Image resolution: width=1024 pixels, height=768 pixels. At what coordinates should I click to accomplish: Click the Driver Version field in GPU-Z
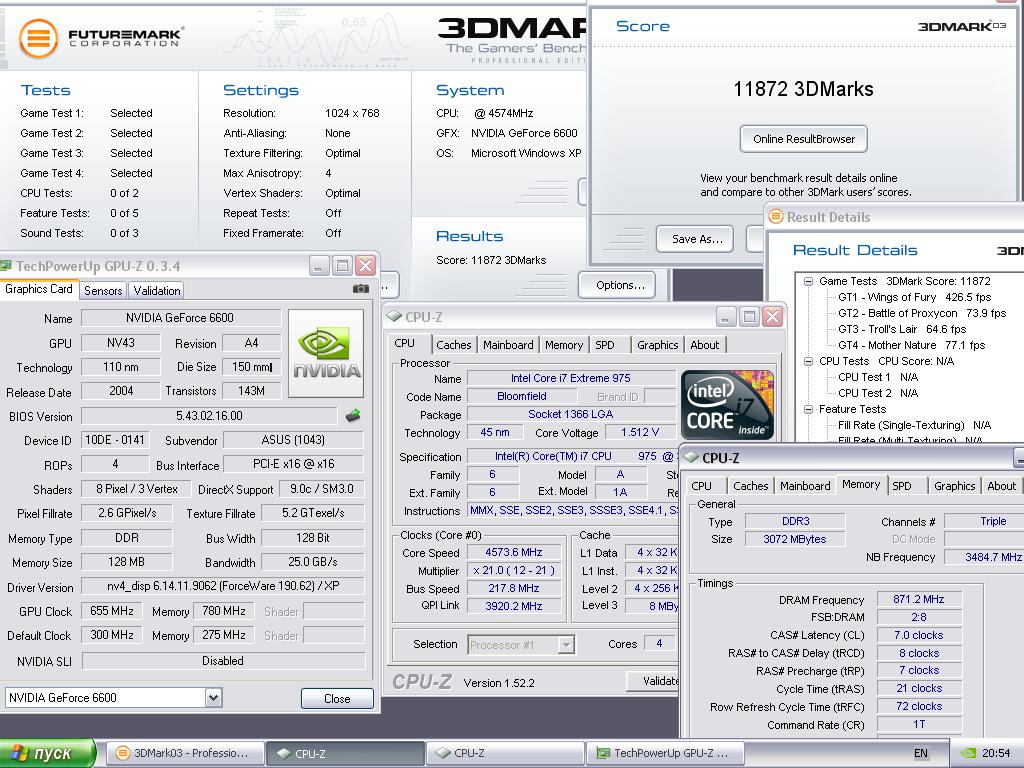(x=223, y=586)
